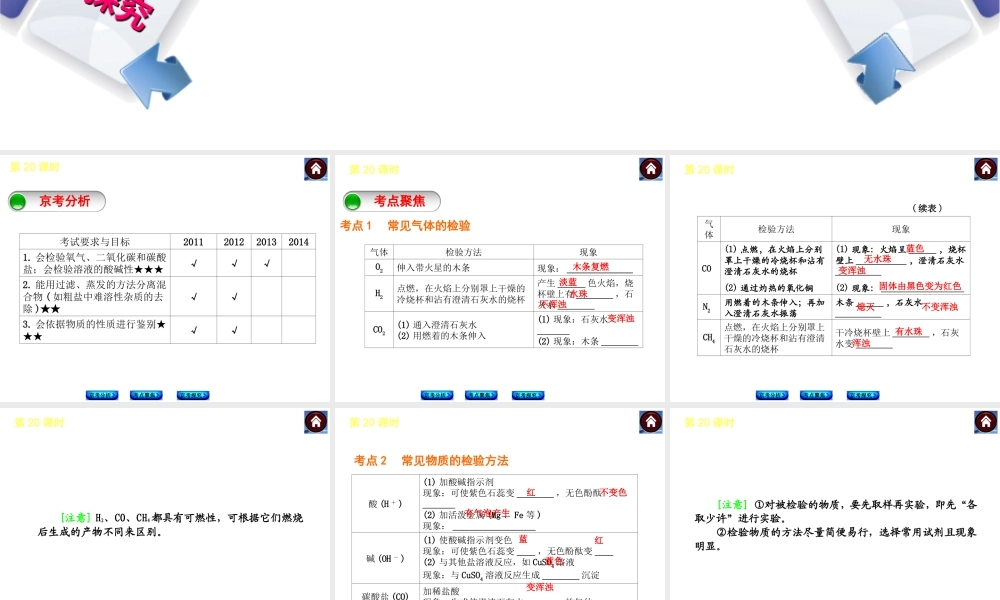Click the home icon on the 京考分析 slide
Viewport: 1000px width, 600px height.
pyautogui.click(x=316, y=169)
